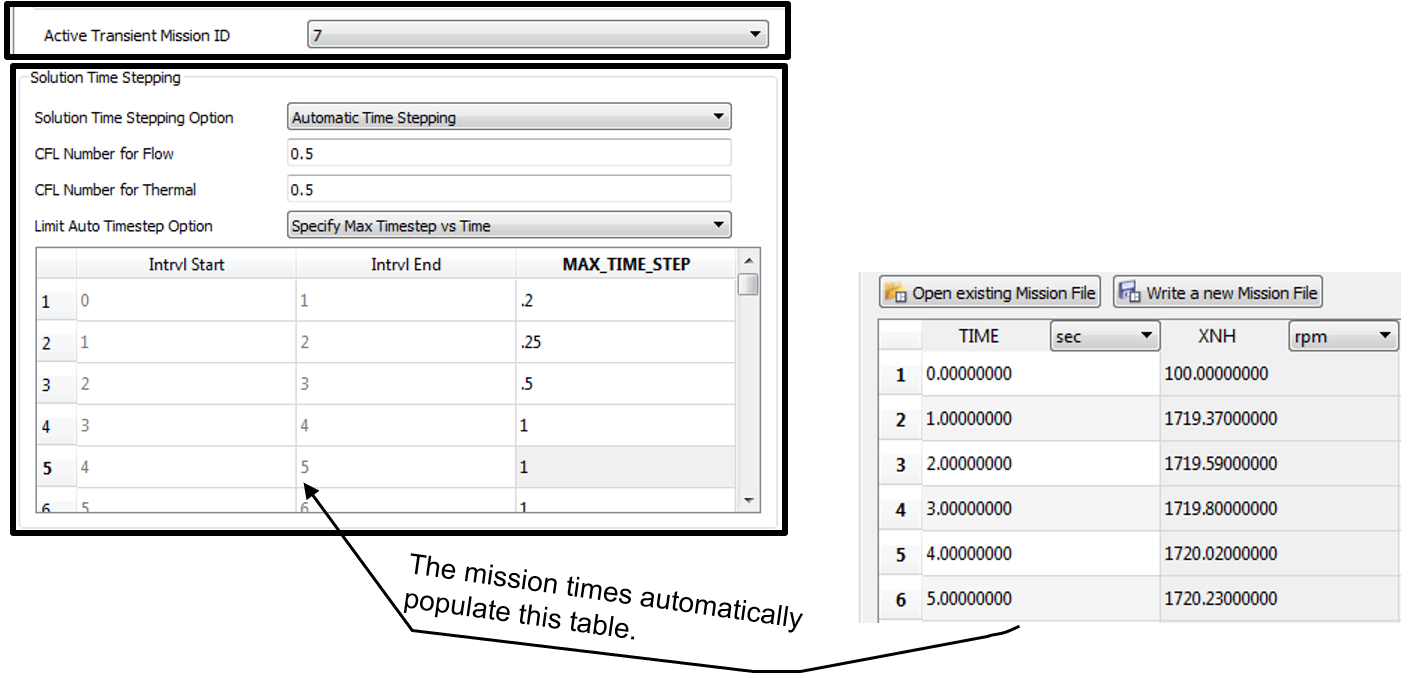Viewport: 1410px width, 678px height.
Task: Click Write a new Mission File button
Action: (1218, 293)
